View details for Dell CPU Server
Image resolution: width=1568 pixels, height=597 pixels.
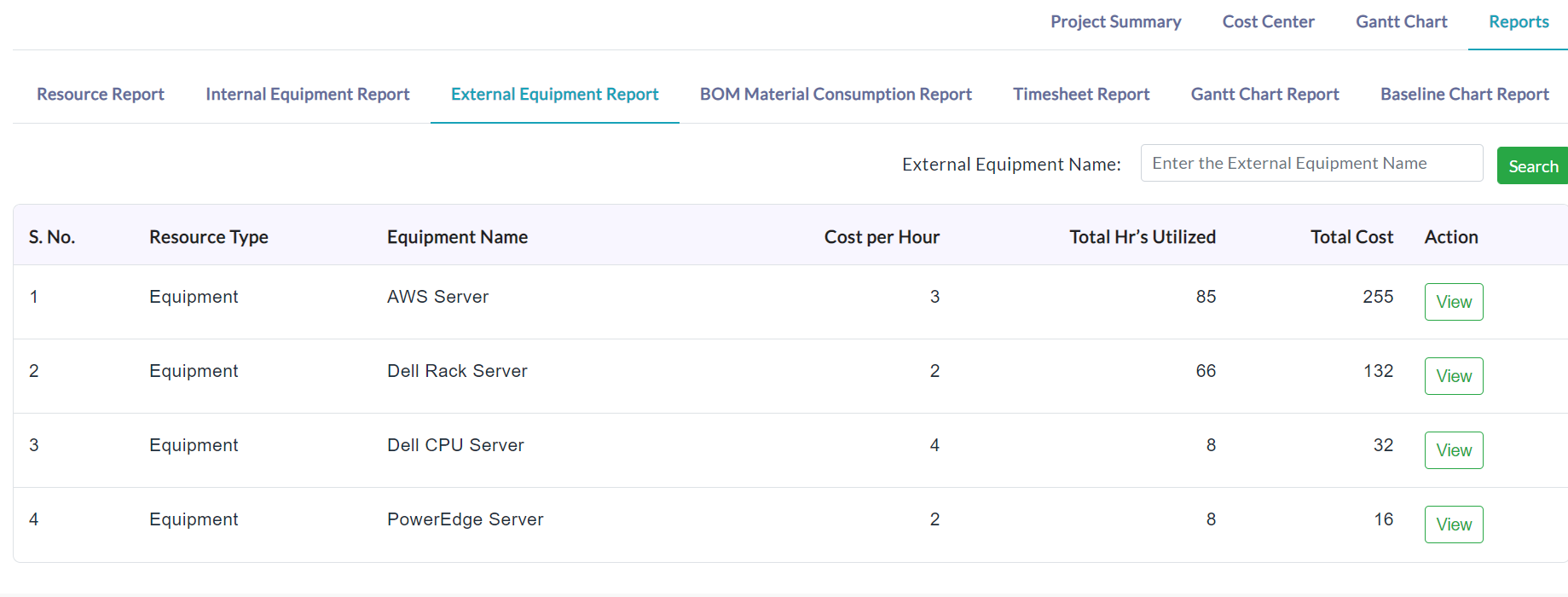1454,450
